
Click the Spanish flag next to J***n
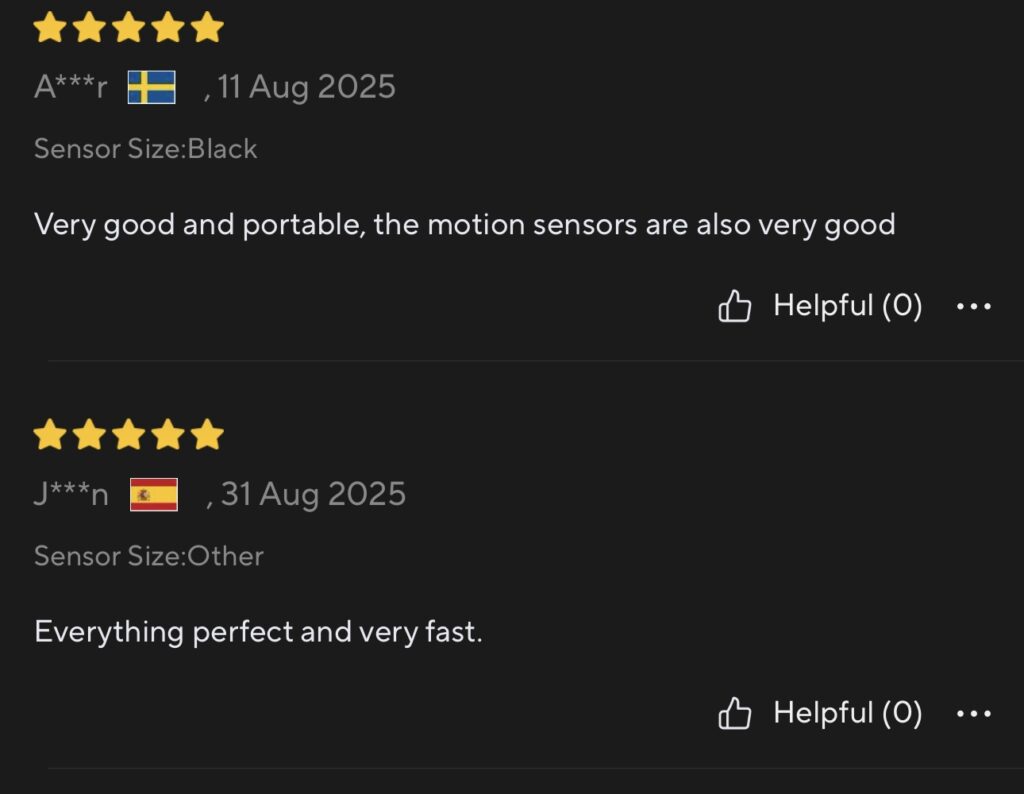pos(154,495)
